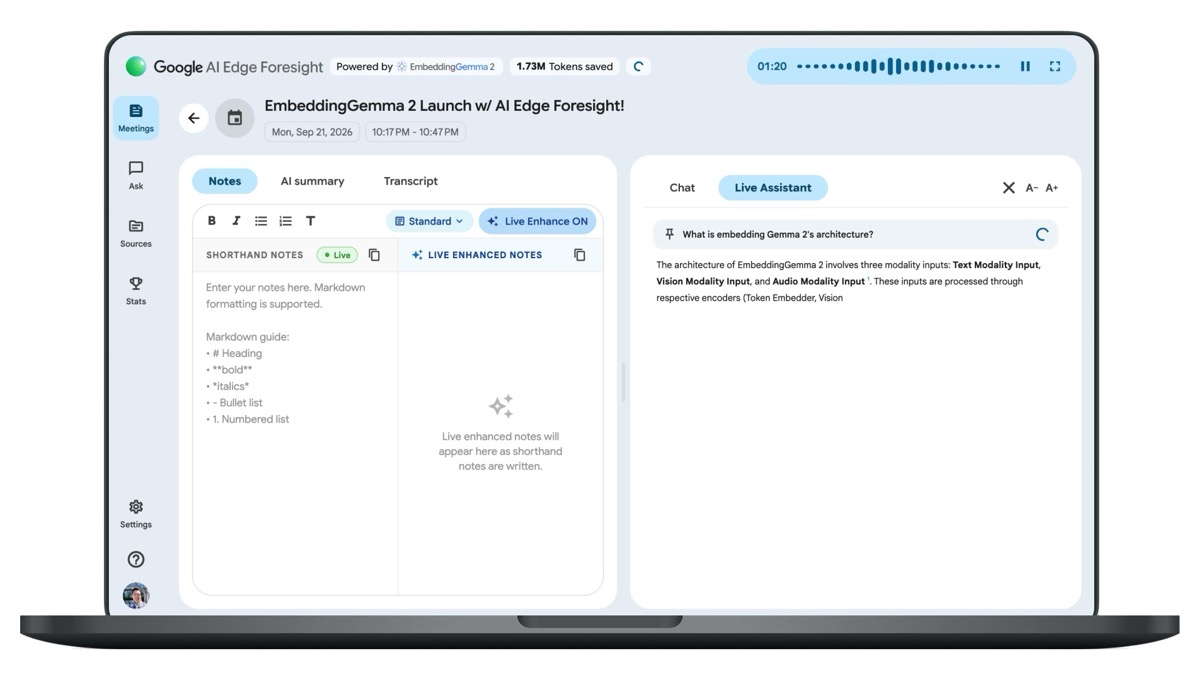Viewport: 1200px width, 675px height.
Task: Toggle Live Enhance ON button
Action: [538, 221]
